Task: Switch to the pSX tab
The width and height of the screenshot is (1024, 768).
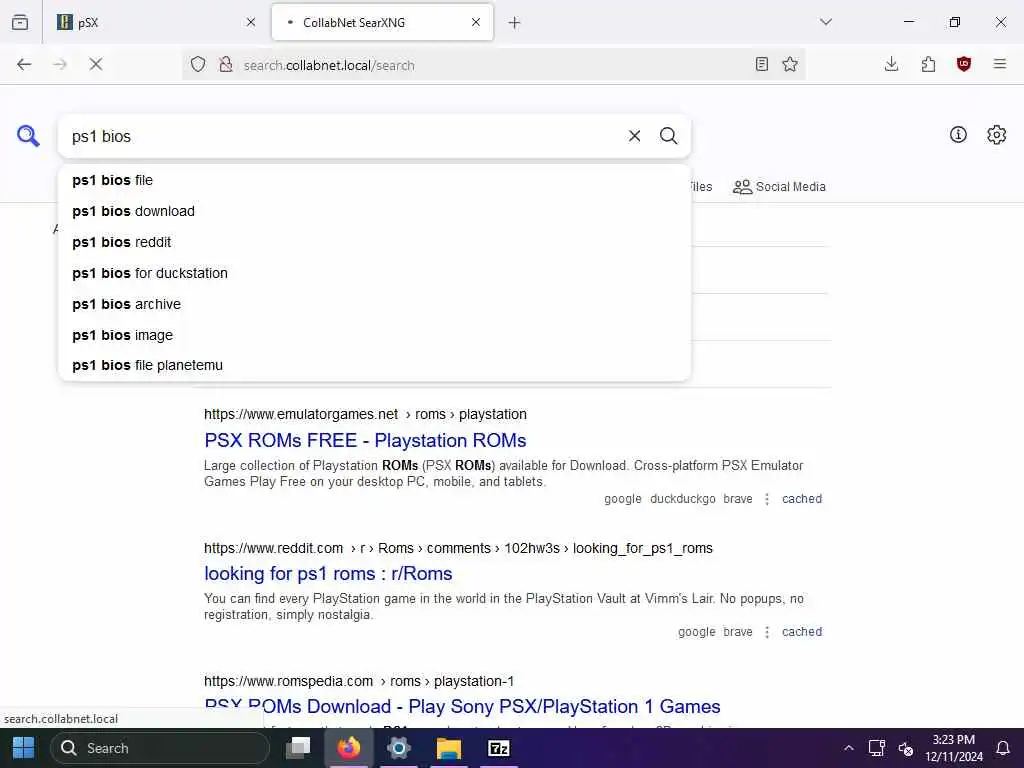Action: coord(155,22)
